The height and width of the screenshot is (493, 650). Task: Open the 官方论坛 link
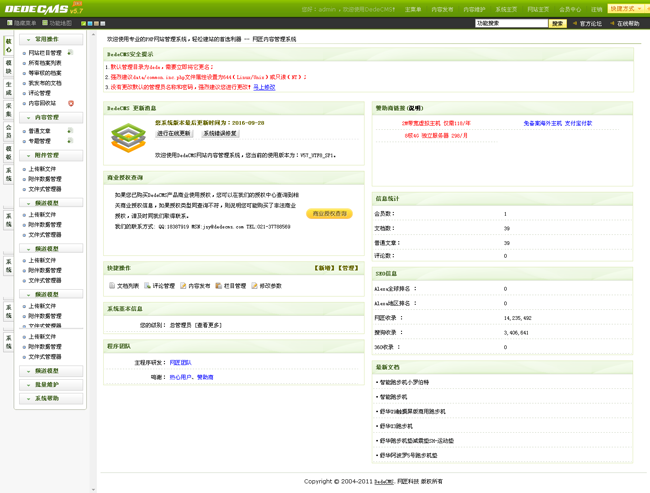point(591,24)
